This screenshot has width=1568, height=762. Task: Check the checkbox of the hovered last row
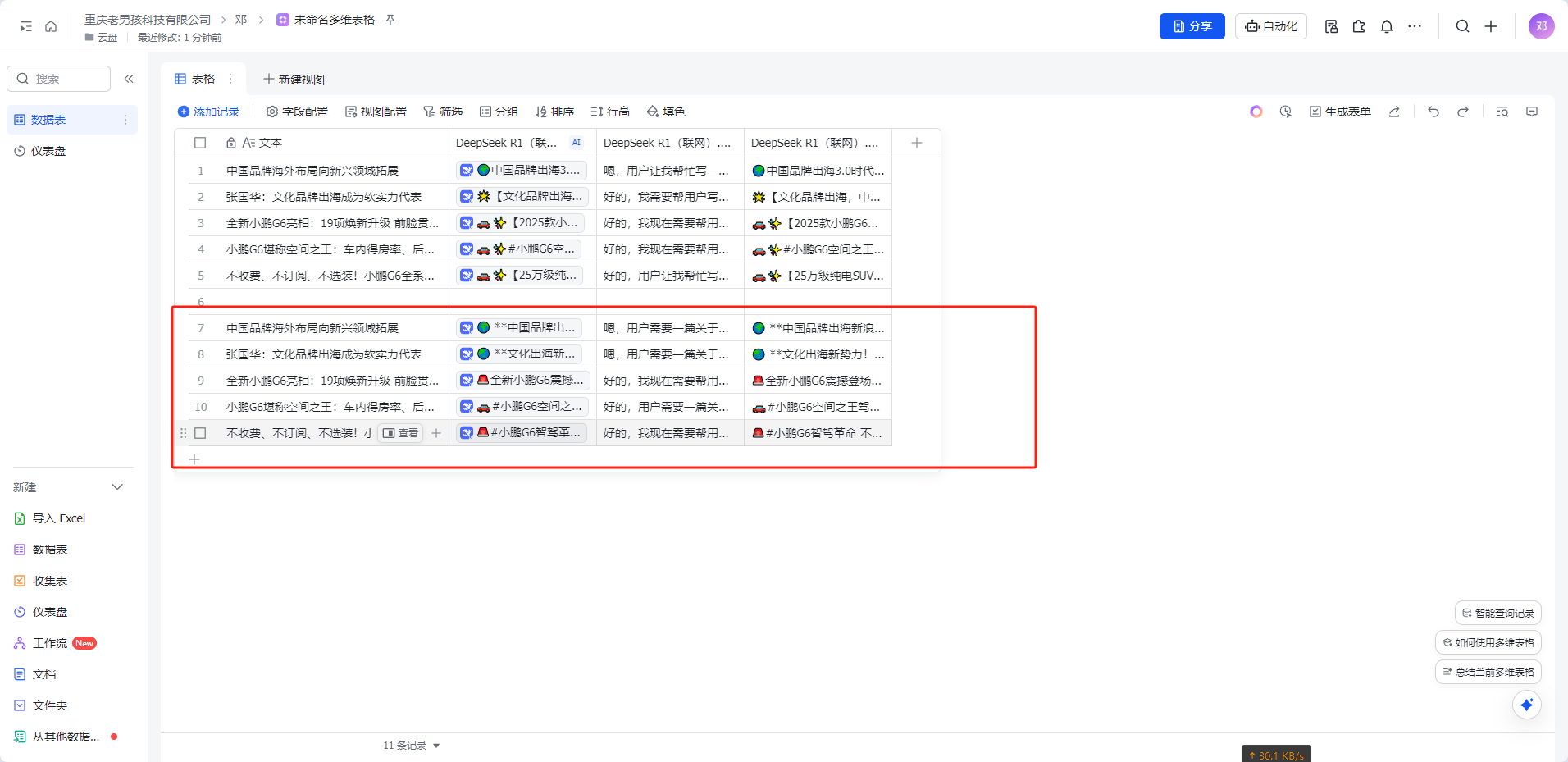click(x=200, y=433)
